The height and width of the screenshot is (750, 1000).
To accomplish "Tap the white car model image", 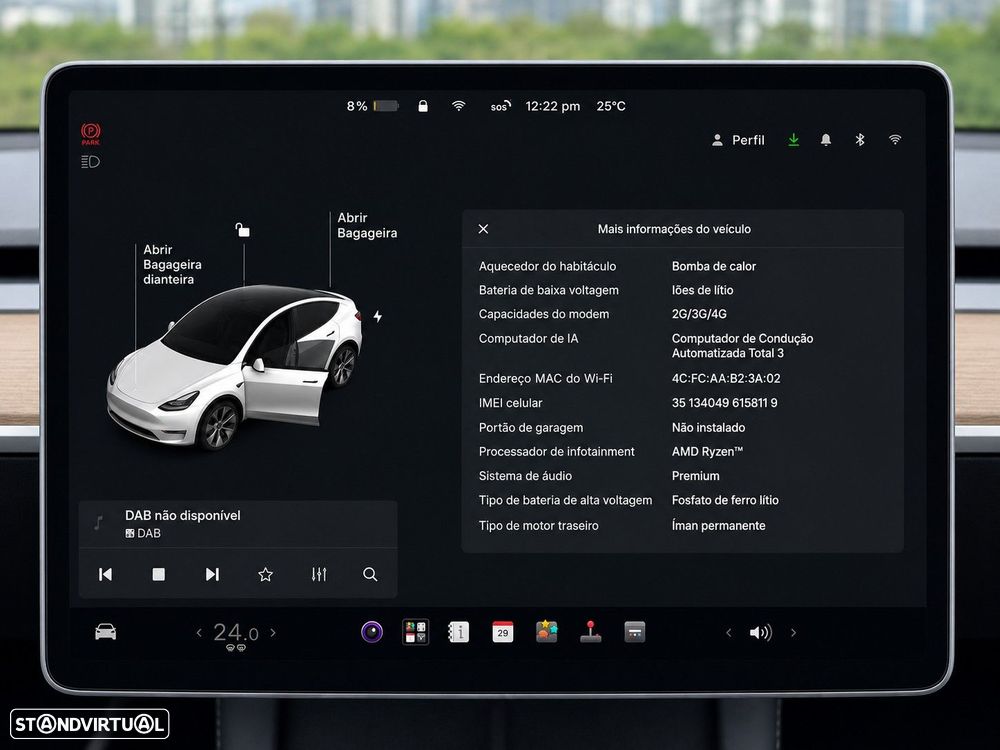I will coord(234,367).
